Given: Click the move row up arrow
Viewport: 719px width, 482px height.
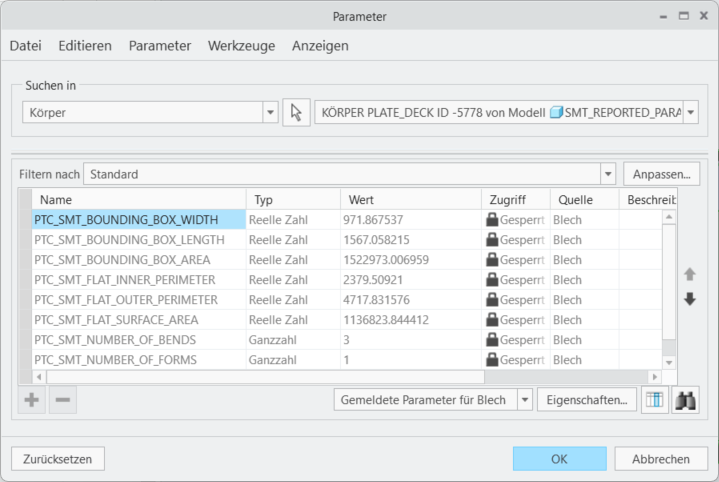Looking at the screenshot, I should click(x=690, y=274).
